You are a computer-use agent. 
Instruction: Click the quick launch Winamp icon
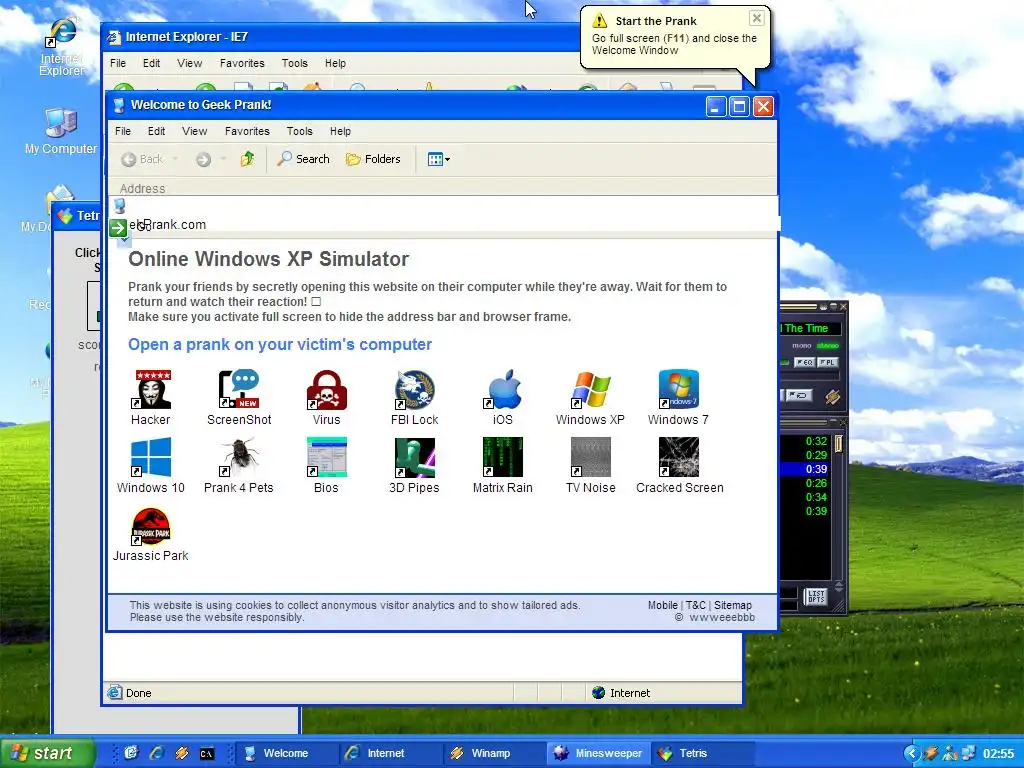[x=182, y=754]
